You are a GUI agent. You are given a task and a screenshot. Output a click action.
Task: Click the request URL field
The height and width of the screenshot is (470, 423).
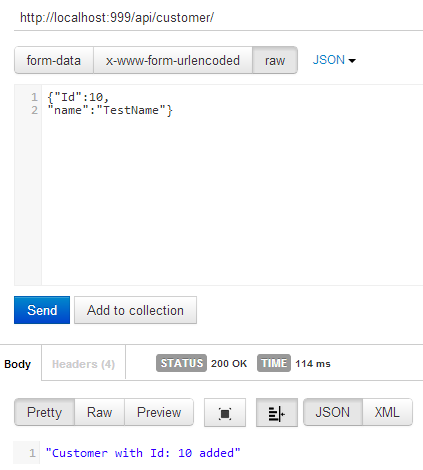point(218,18)
